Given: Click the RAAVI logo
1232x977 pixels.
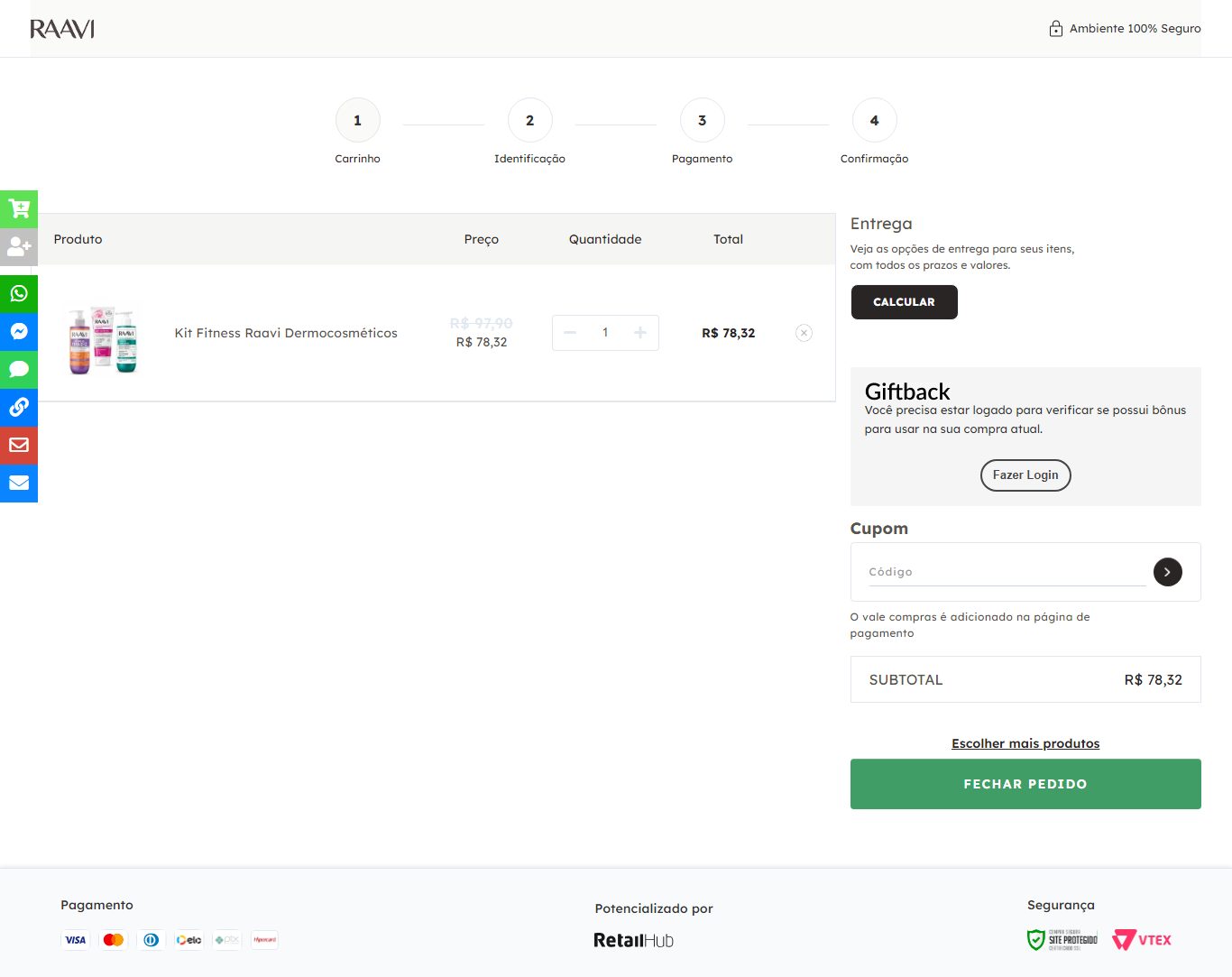Looking at the screenshot, I should click(62, 29).
